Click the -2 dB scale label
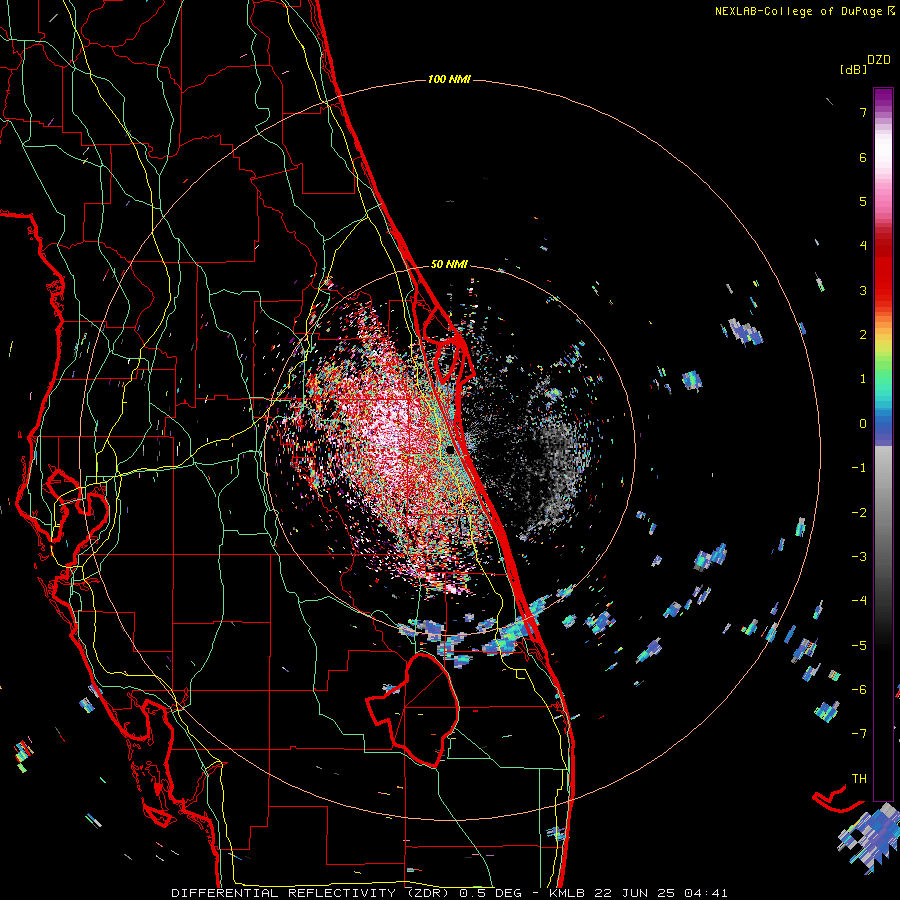The width and height of the screenshot is (900, 900). (x=859, y=512)
